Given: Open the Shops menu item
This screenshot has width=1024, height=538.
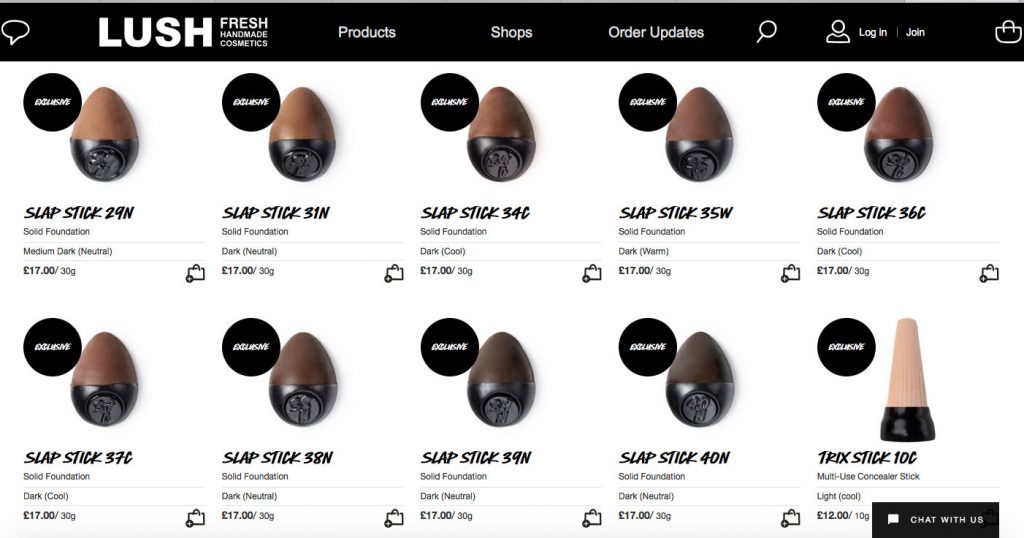Looking at the screenshot, I should point(513,32).
